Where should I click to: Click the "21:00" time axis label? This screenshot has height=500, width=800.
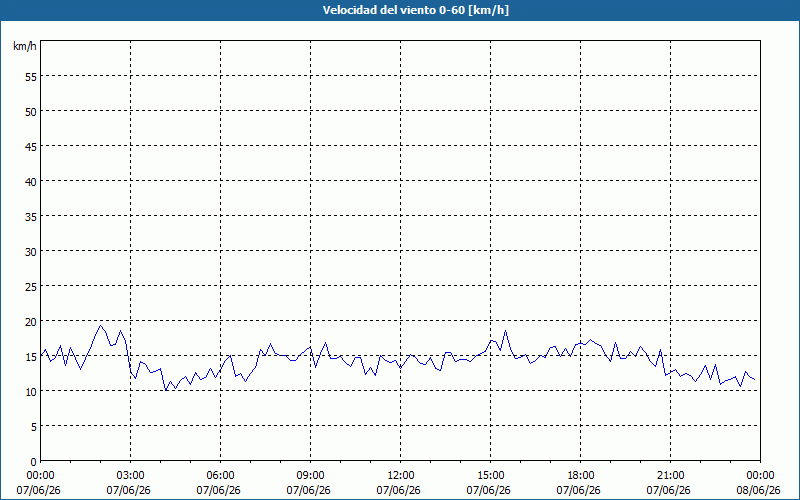click(x=670, y=476)
